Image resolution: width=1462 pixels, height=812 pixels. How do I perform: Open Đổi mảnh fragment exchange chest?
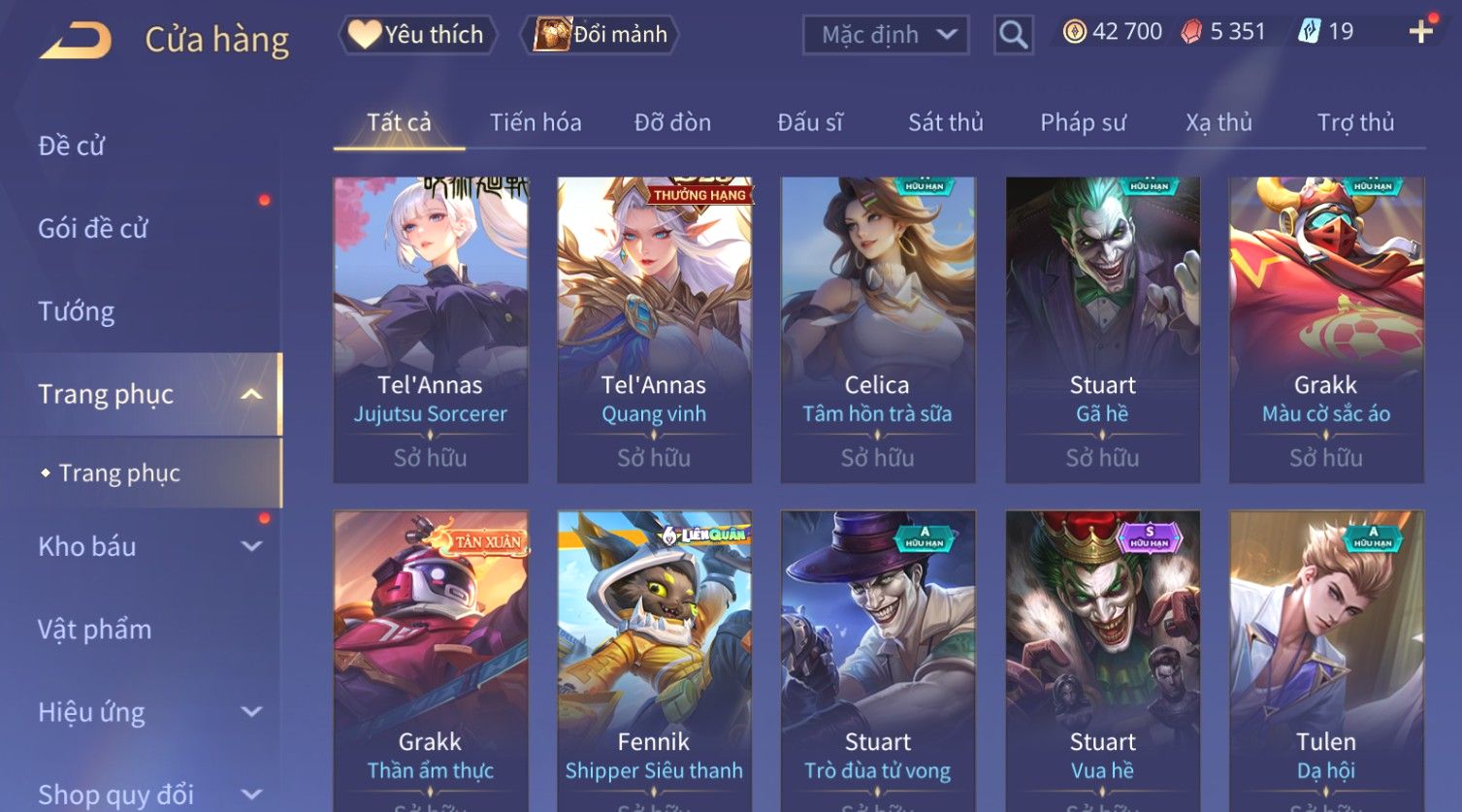click(x=600, y=35)
